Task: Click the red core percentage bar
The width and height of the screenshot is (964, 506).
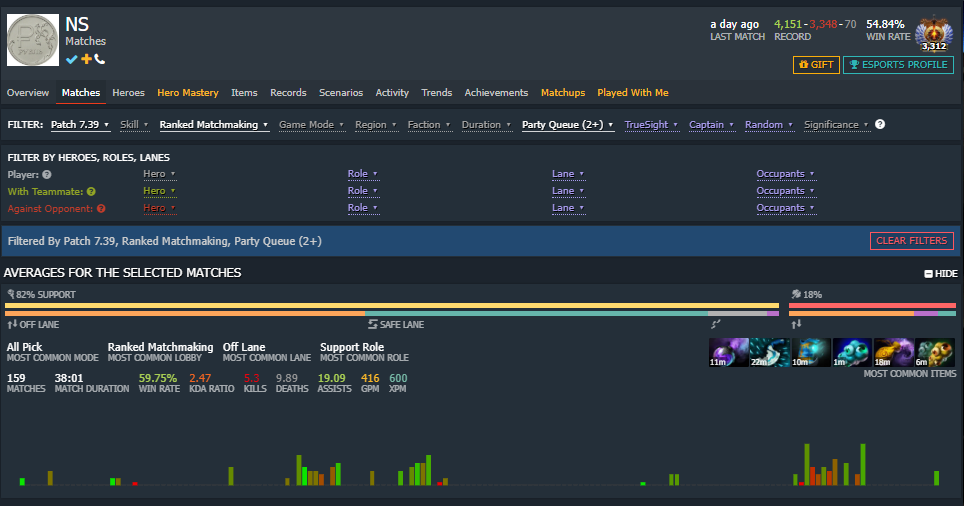Action: coord(872,306)
